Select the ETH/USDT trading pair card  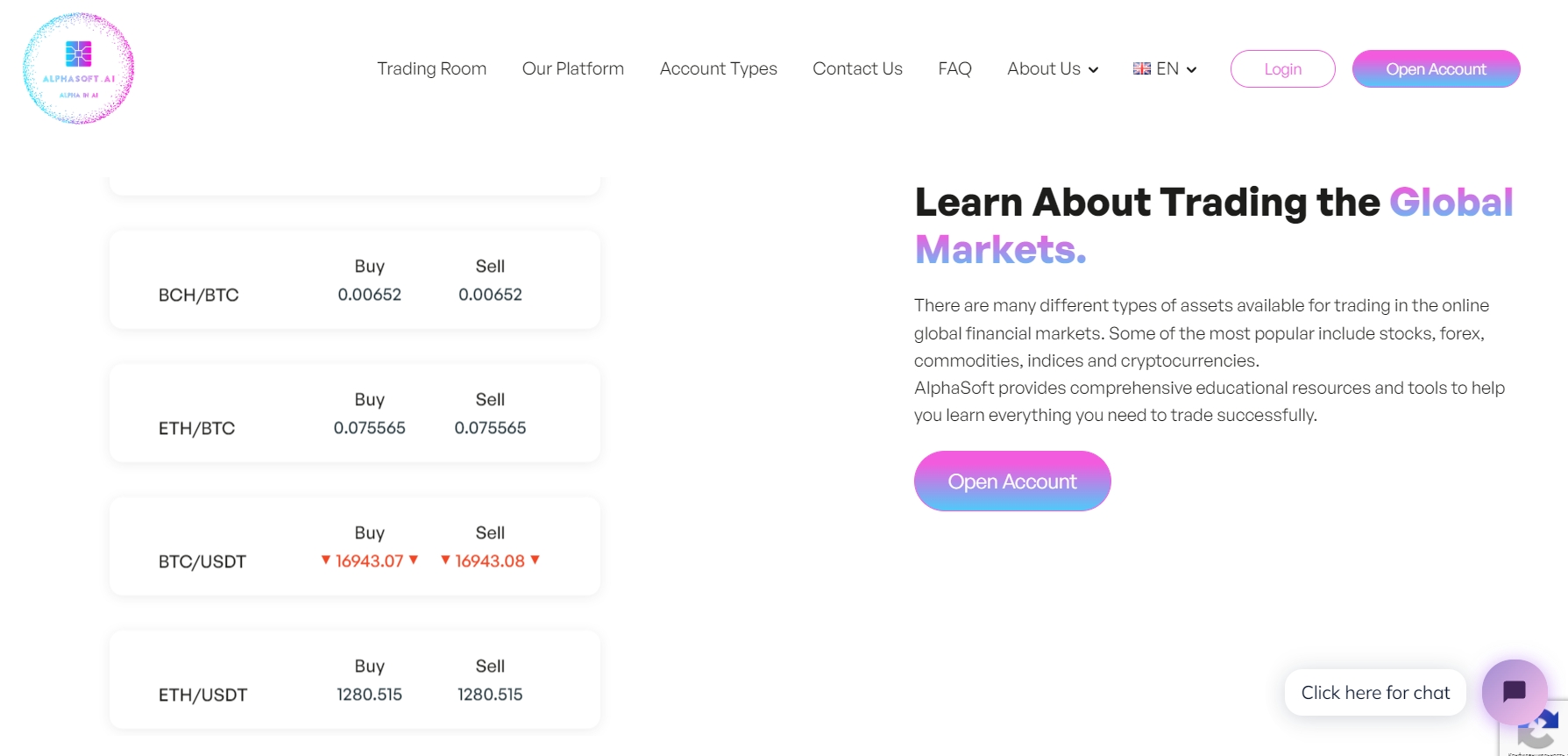(x=354, y=681)
